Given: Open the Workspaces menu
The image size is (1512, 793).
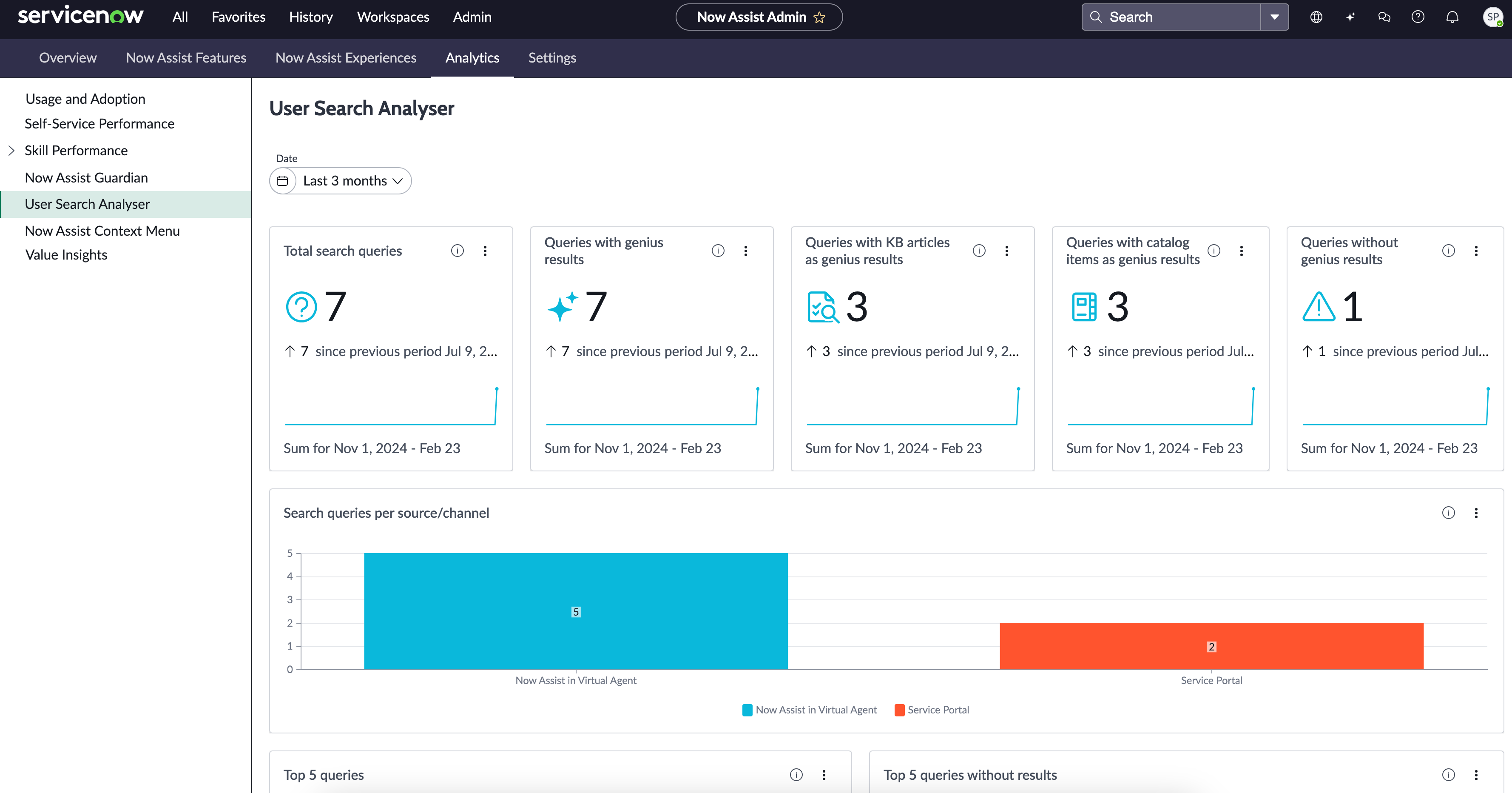Looking at the screenshot, I should tap(393, 17).
